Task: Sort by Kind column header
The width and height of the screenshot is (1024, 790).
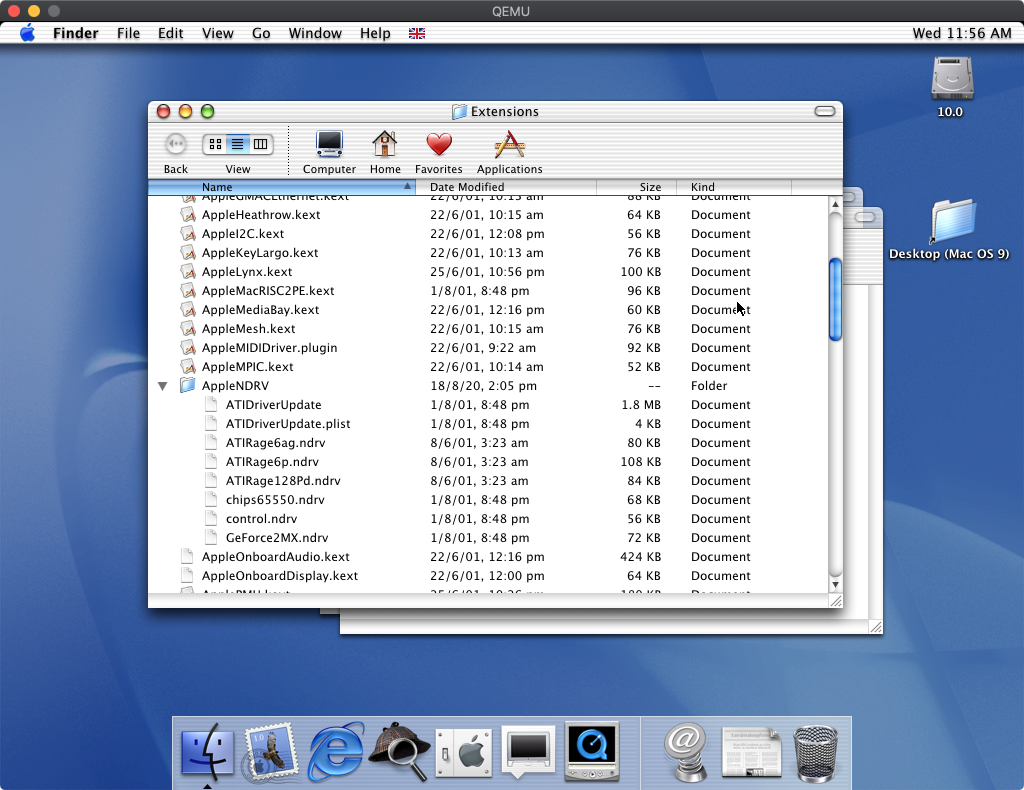Action: 733,187
